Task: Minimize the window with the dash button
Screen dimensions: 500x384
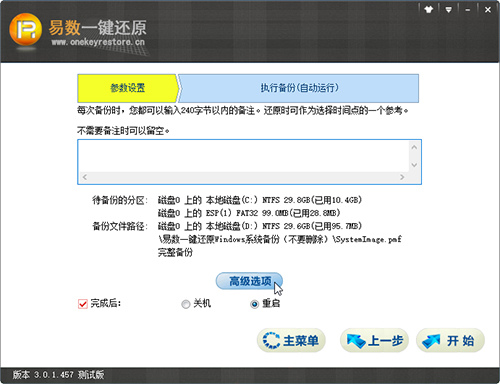Action: 468,10
